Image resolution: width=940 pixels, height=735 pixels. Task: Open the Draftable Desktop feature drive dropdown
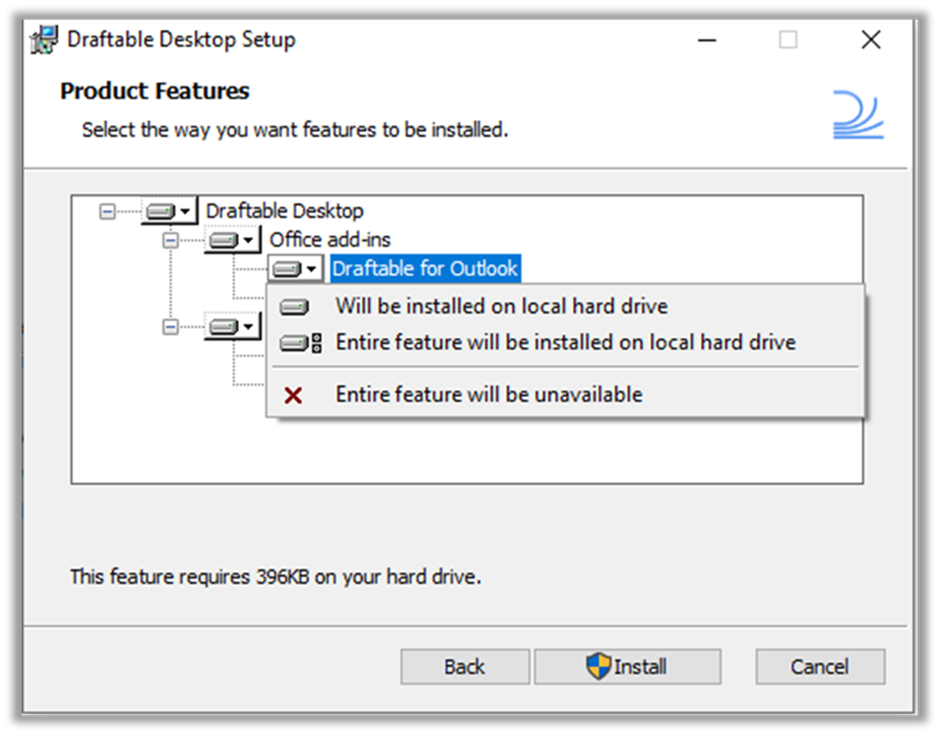point(169,211)
